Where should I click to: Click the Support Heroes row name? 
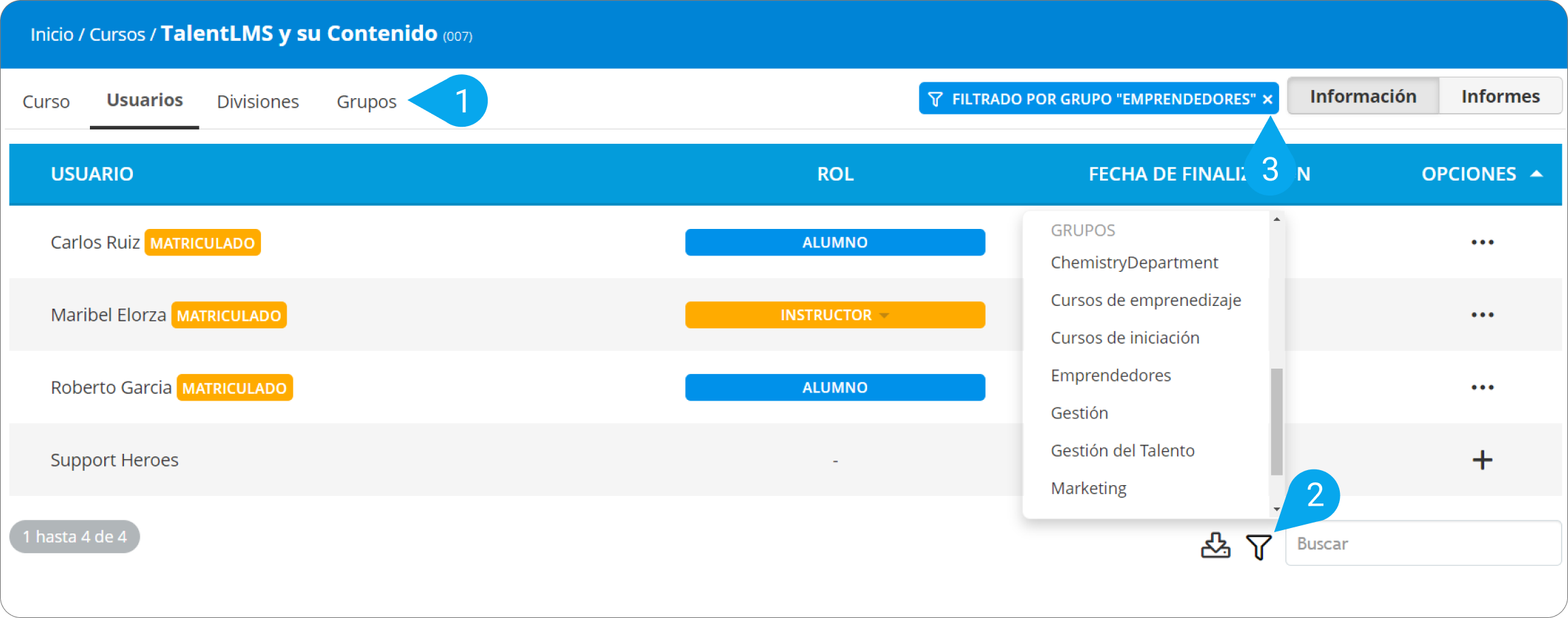click(114, 460)
